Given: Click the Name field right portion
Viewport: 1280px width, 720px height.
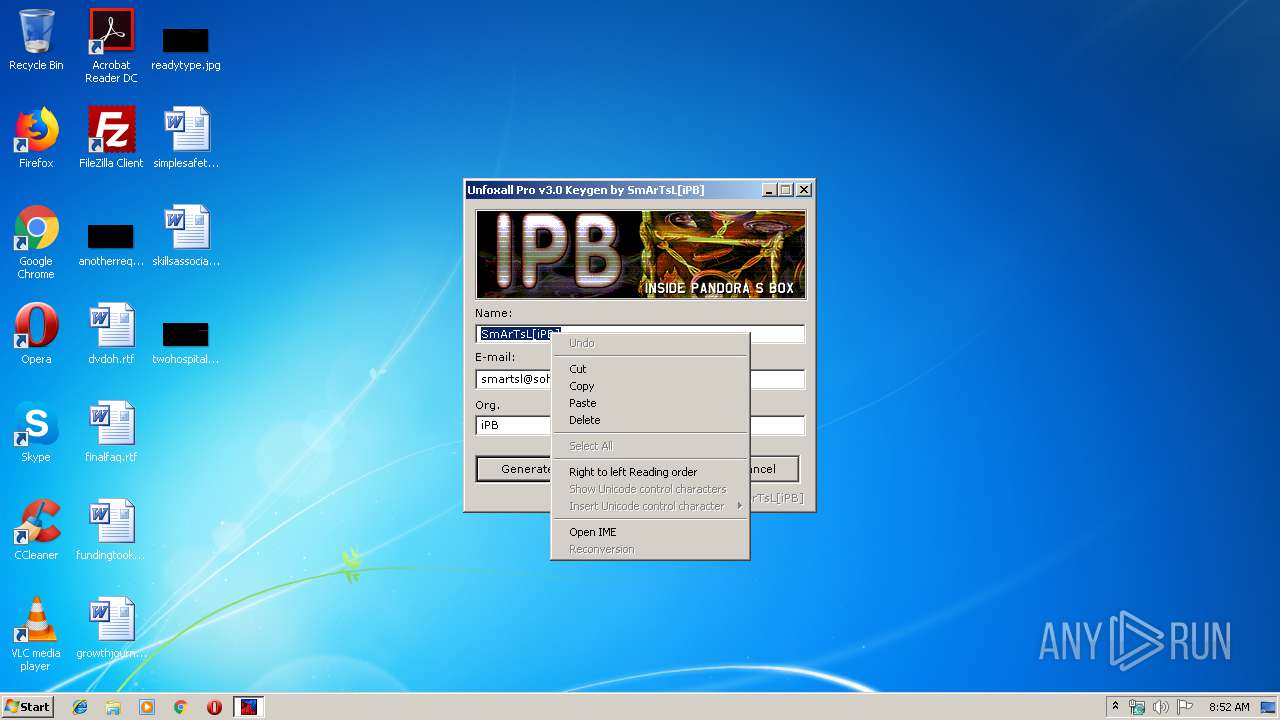Looking at the screenshot, I should pyautogui.click(x=777, y=334).
